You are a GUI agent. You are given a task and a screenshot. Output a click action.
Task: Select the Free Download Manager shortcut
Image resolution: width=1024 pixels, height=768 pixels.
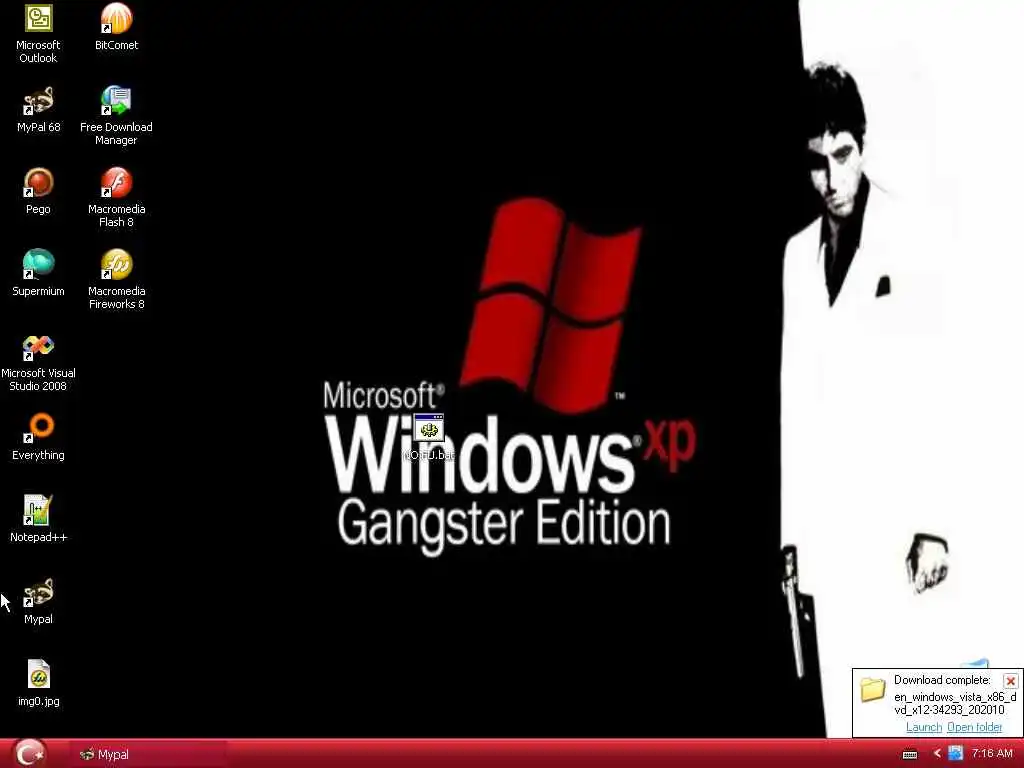tap(116, 116)
